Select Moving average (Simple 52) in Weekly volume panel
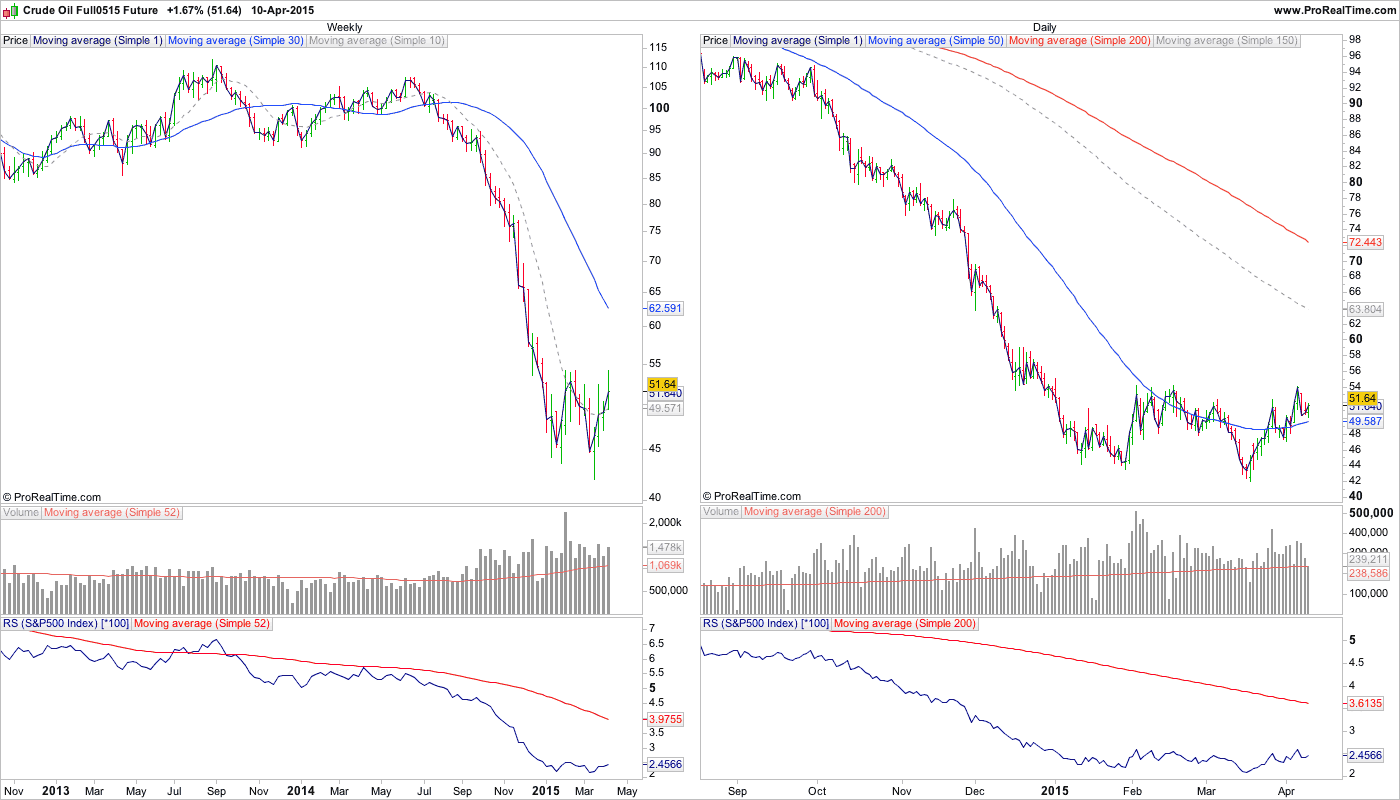Viewport: 1400px width, 800px height. pyautogui.click(x=111, y=512)
